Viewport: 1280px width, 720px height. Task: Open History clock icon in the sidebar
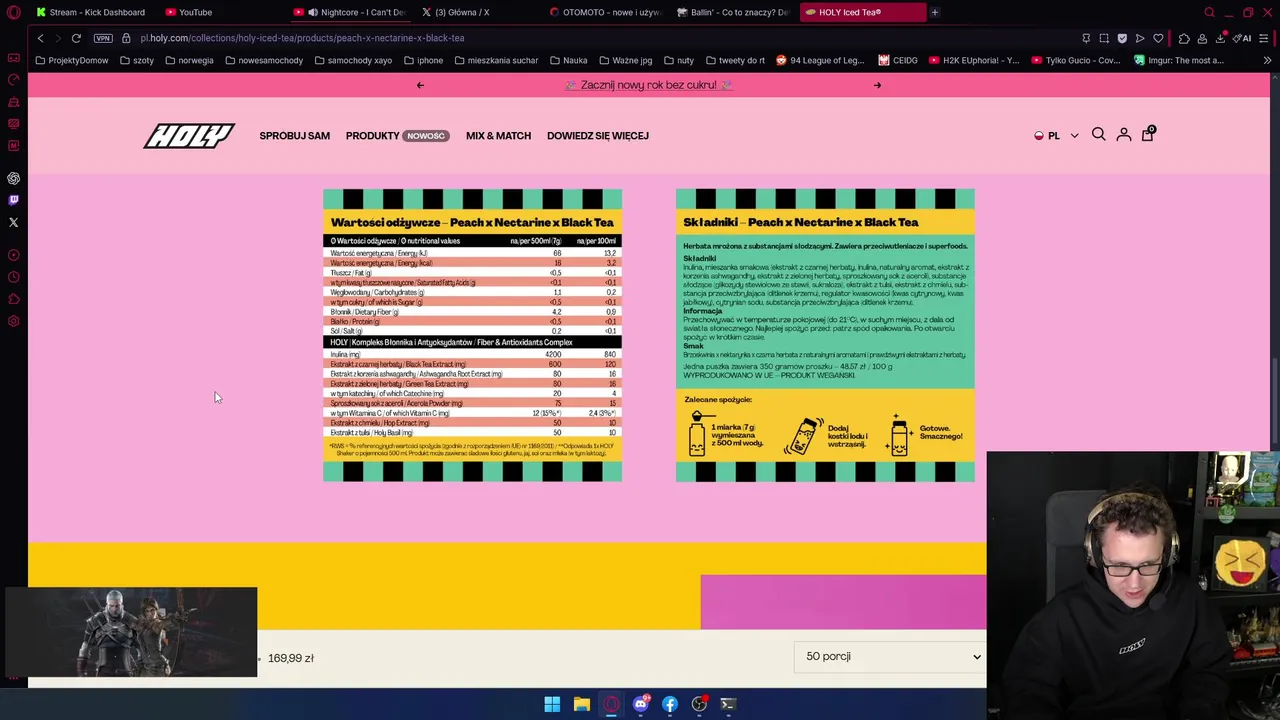pyautogui.click(x=14, y=277)
